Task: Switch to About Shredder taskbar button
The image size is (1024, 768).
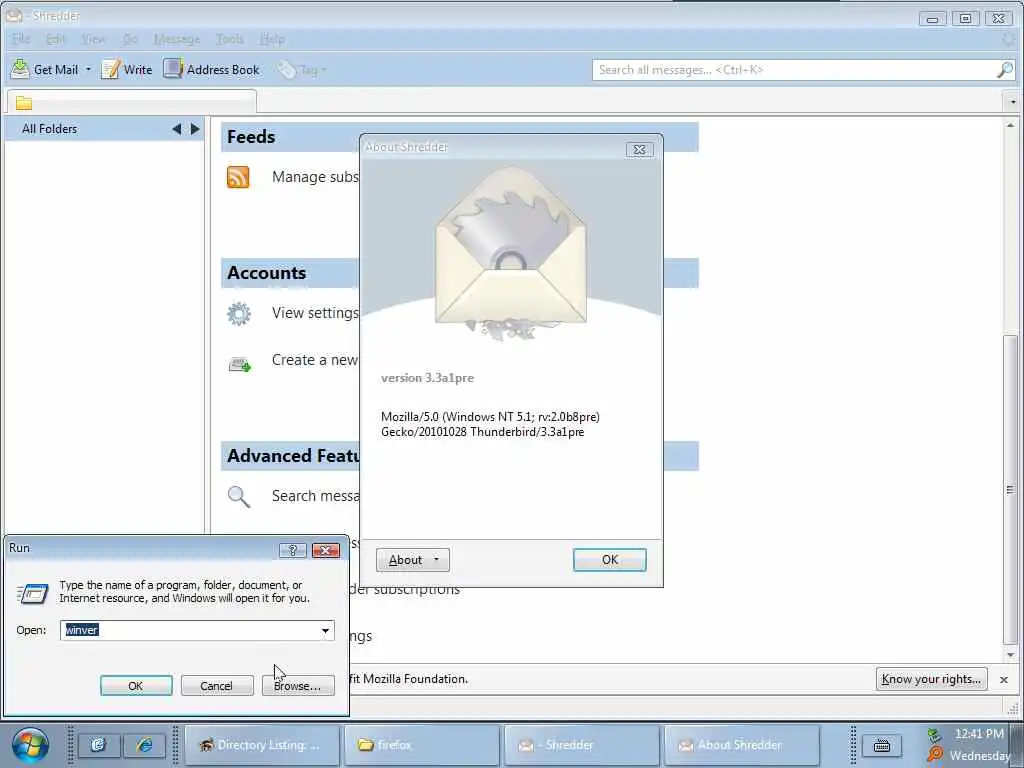Action: pos(741,744)
